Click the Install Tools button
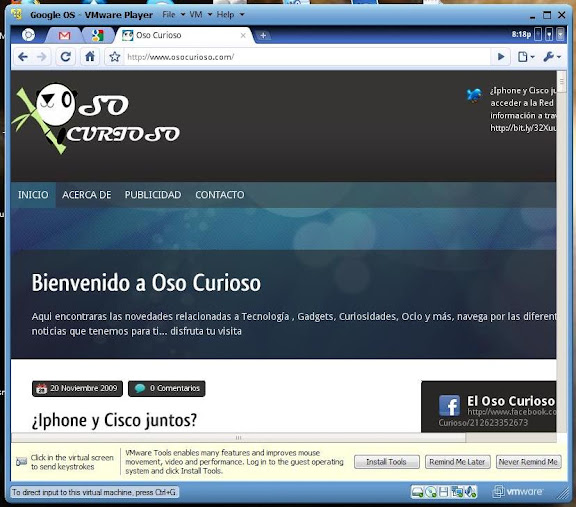The image size is (576, 507). pyautogui.click(x=386, y=462)
